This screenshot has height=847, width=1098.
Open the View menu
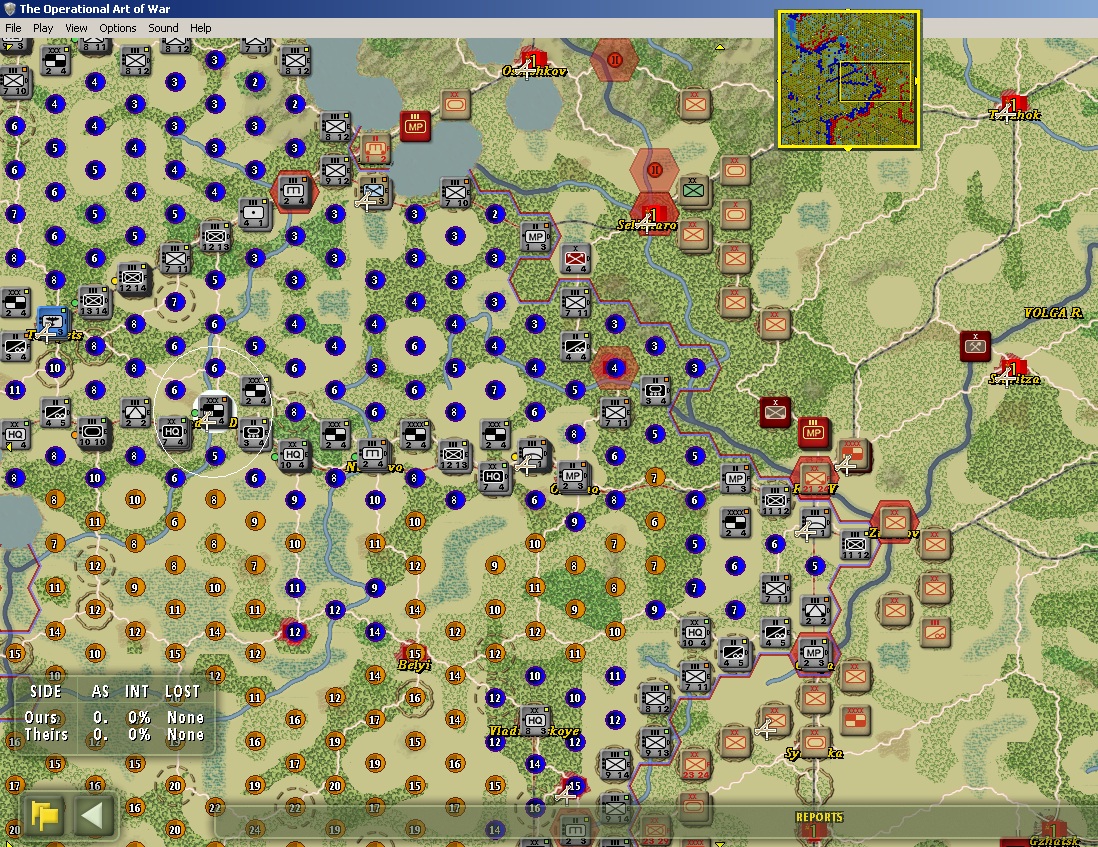click(76, 28)
